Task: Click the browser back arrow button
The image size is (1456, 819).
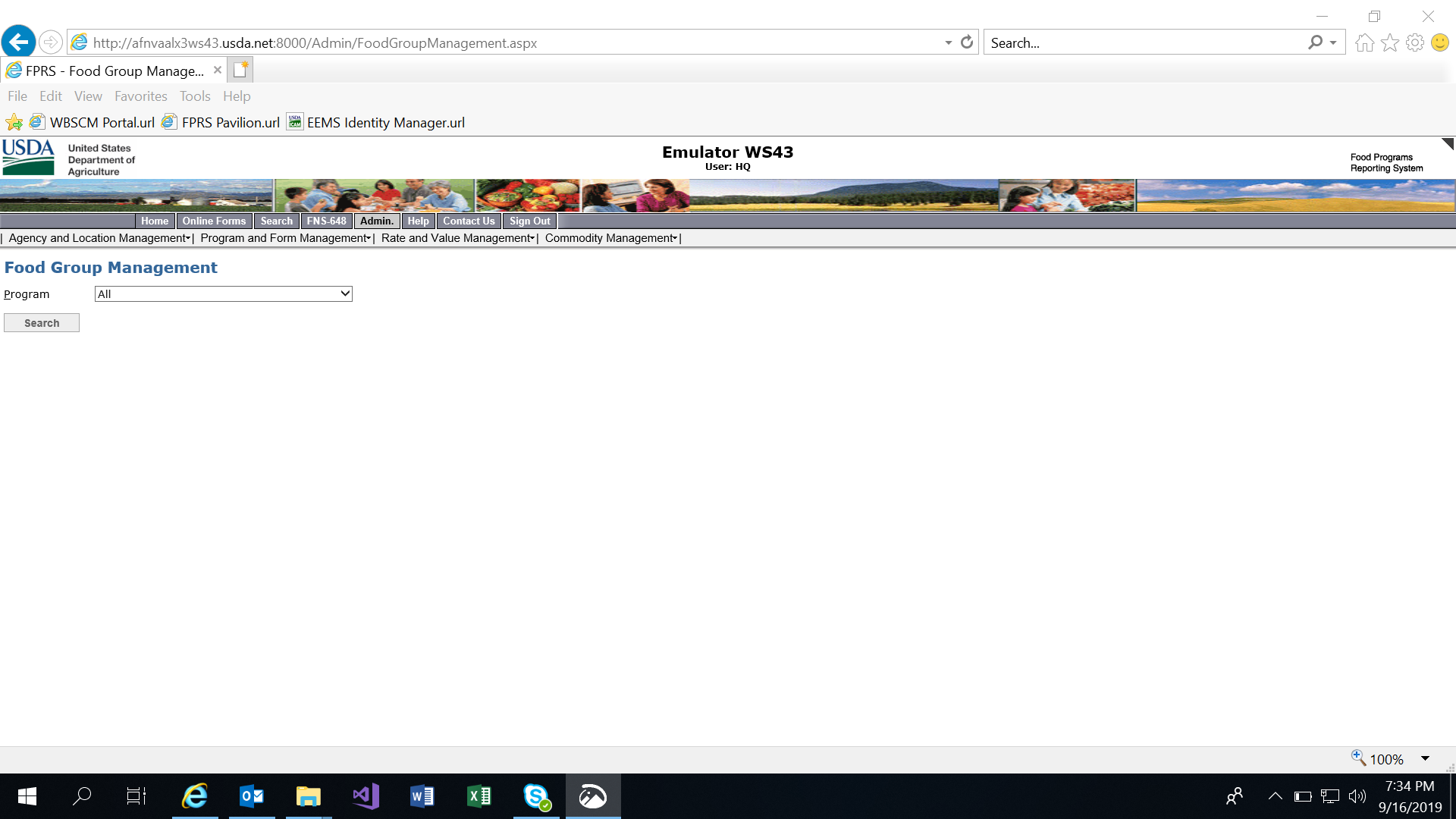Action: coord(19,42)
